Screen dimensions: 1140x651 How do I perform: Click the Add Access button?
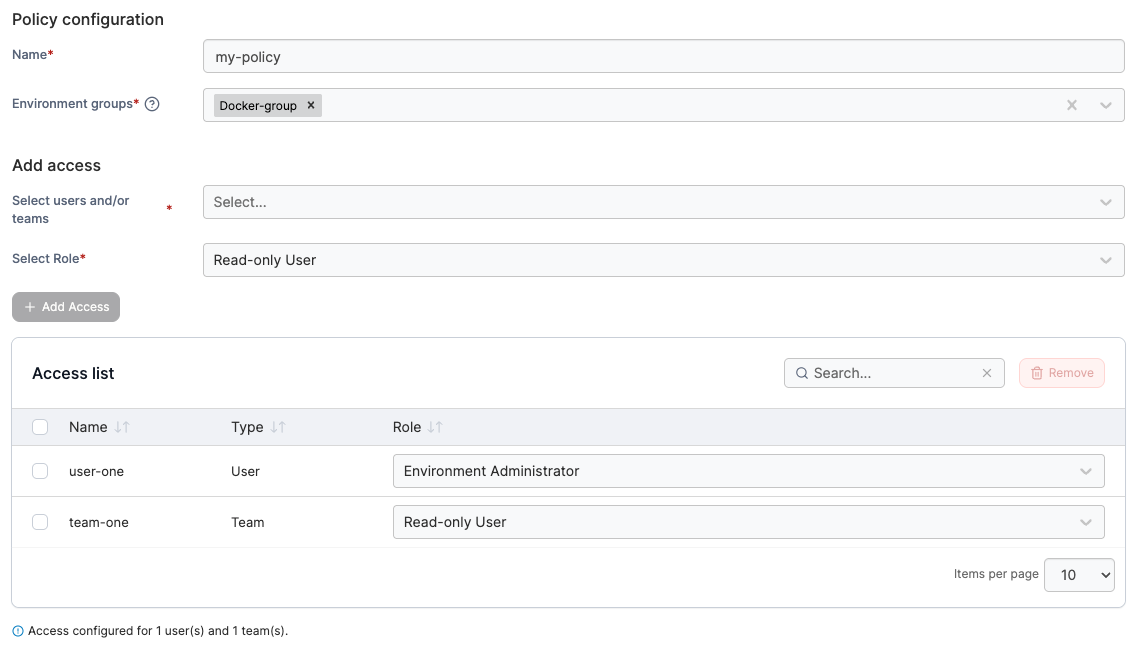[x=66, y=307]
